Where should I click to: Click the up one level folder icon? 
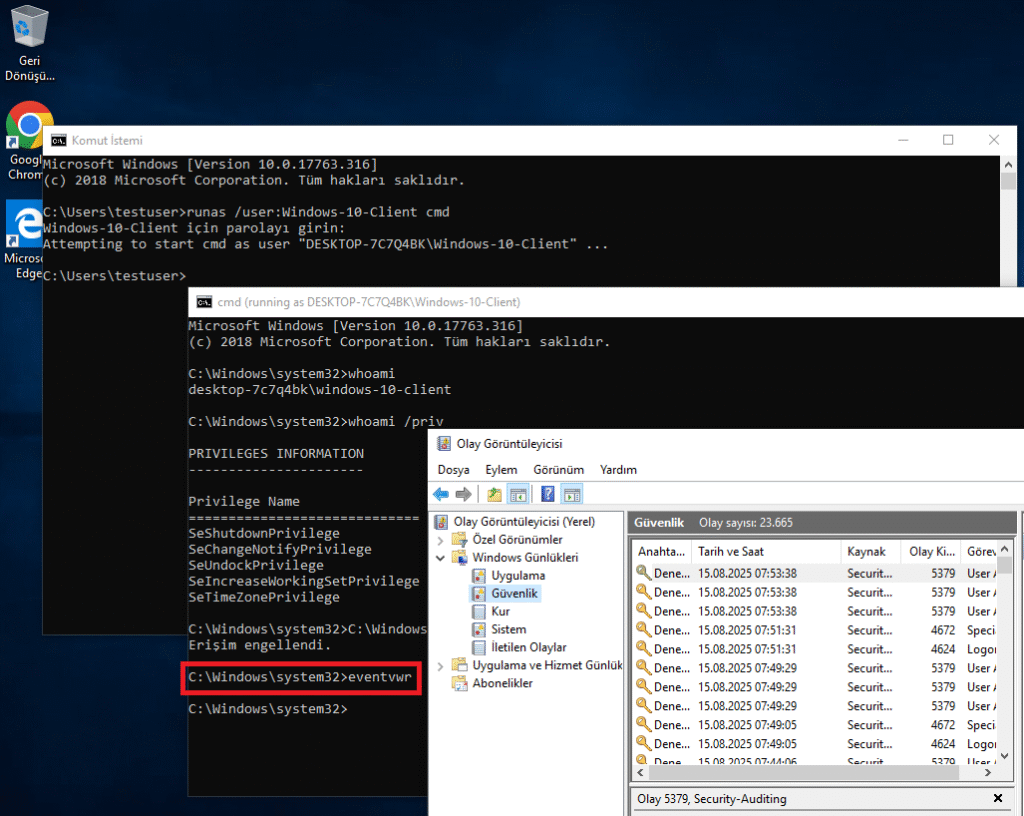point(494,494)
